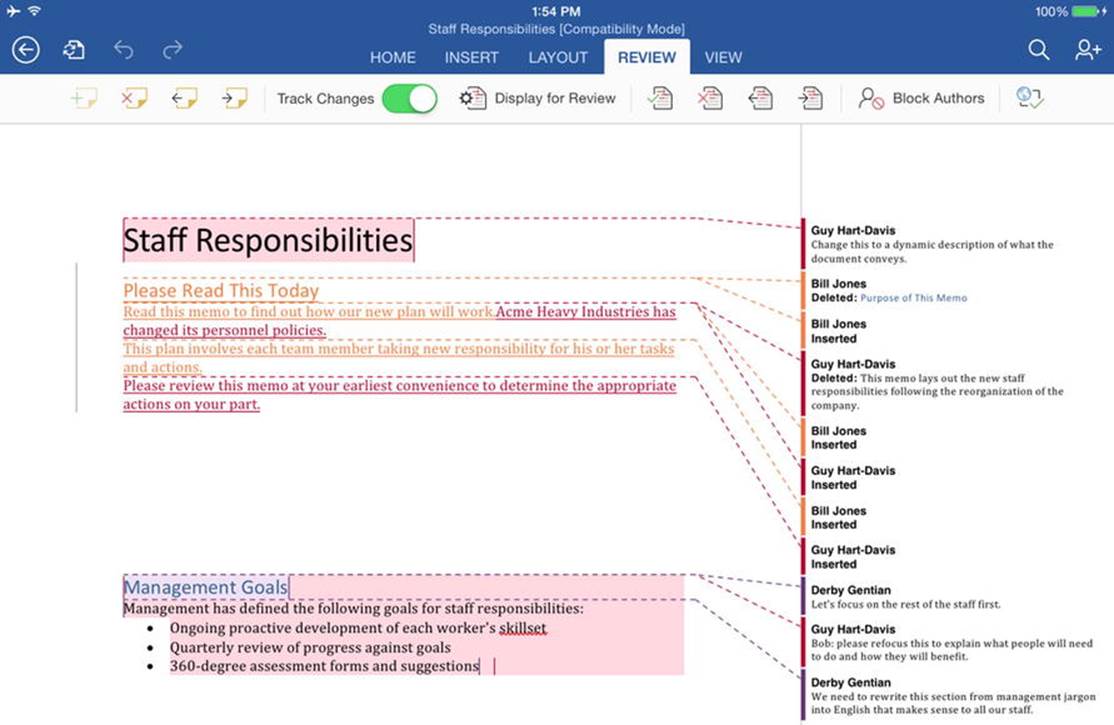Go to next comment

point(234,98)
